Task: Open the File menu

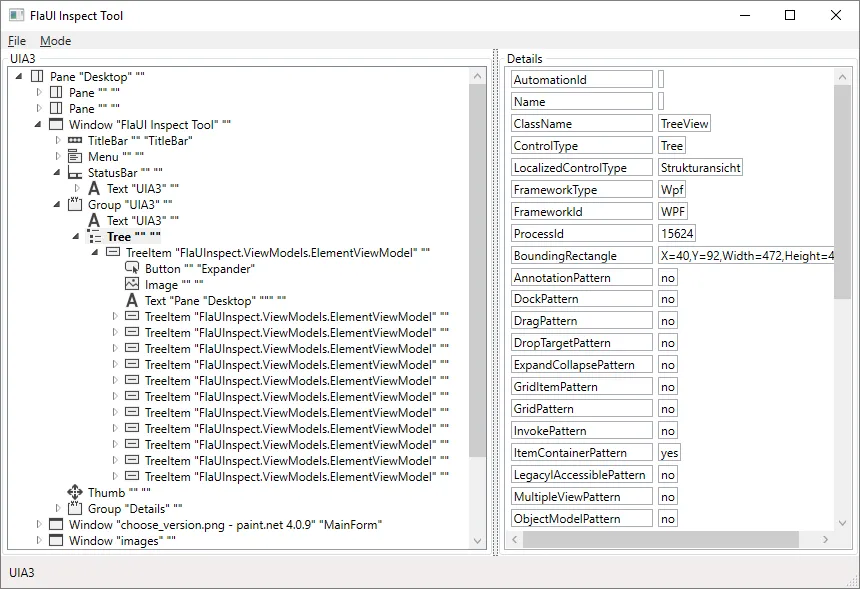Action: (x=16, y=40)
